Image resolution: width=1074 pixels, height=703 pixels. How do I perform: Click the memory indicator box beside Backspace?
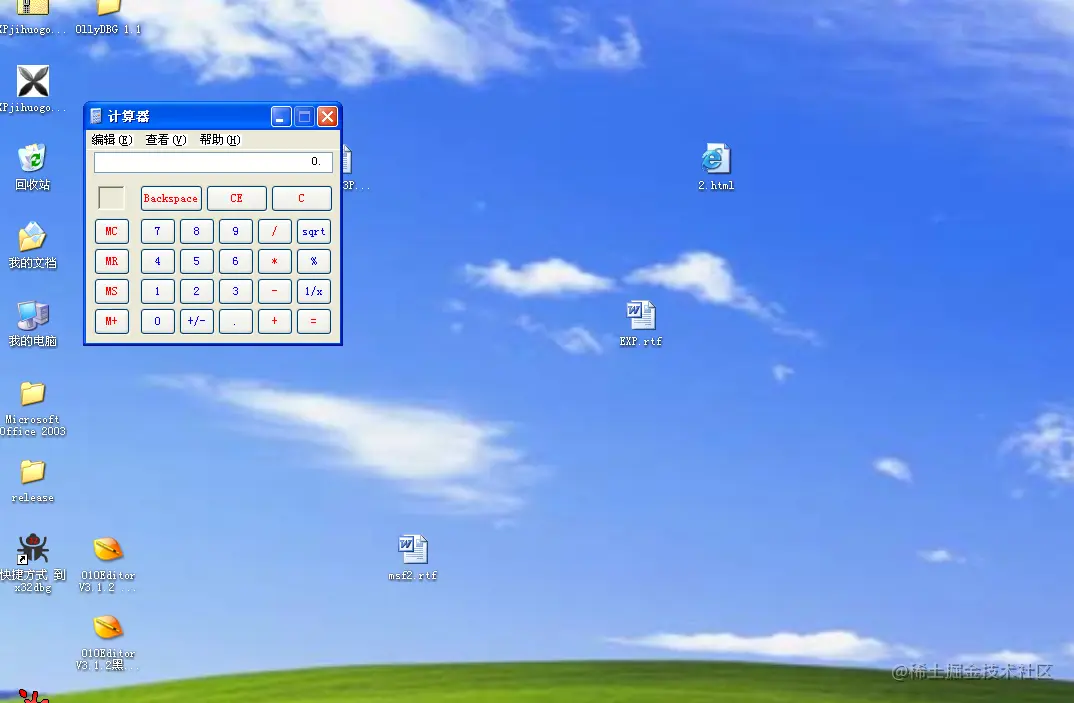coord(112,198)
